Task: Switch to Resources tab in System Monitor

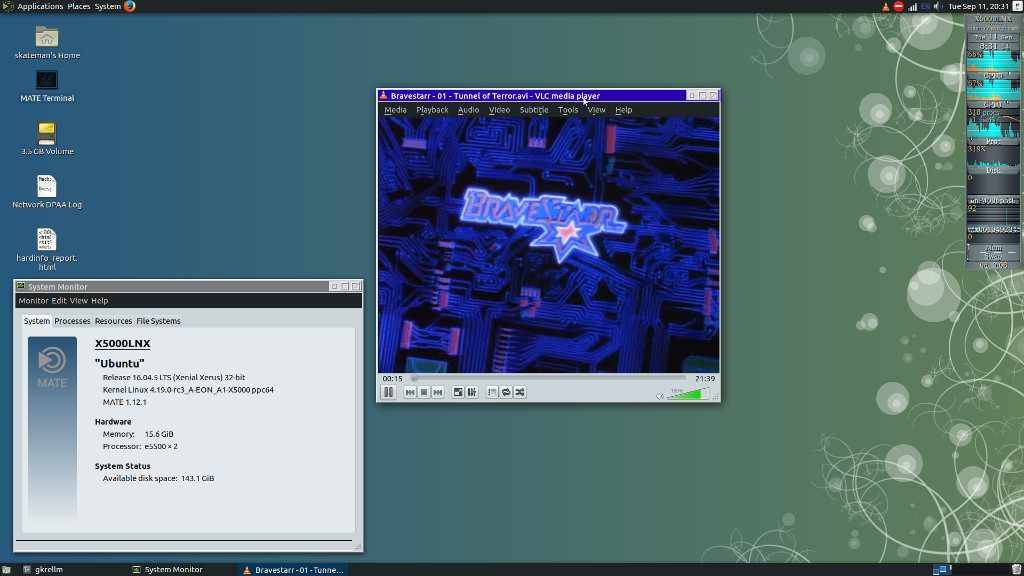Action: (113, 321)
